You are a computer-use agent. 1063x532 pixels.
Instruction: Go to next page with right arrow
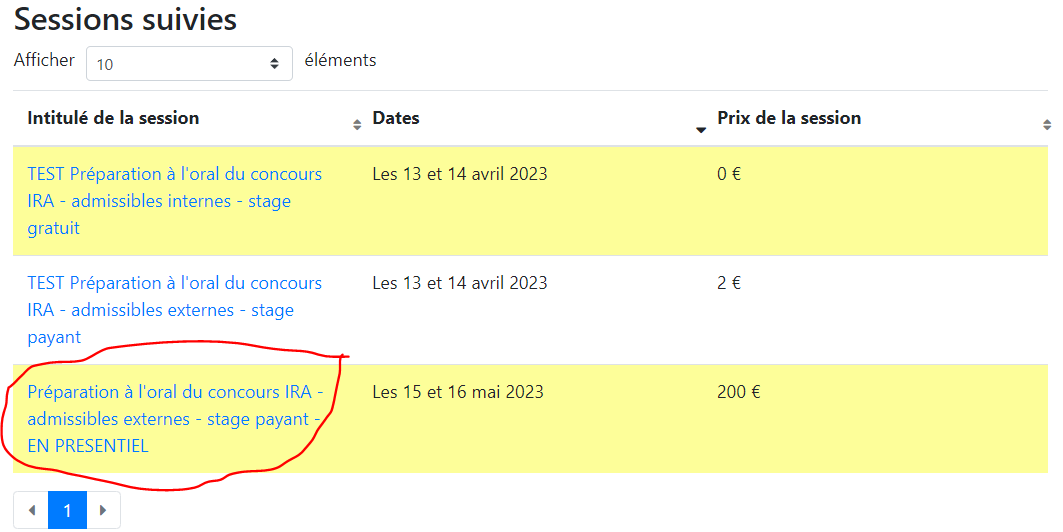click(x=103, y=510)
